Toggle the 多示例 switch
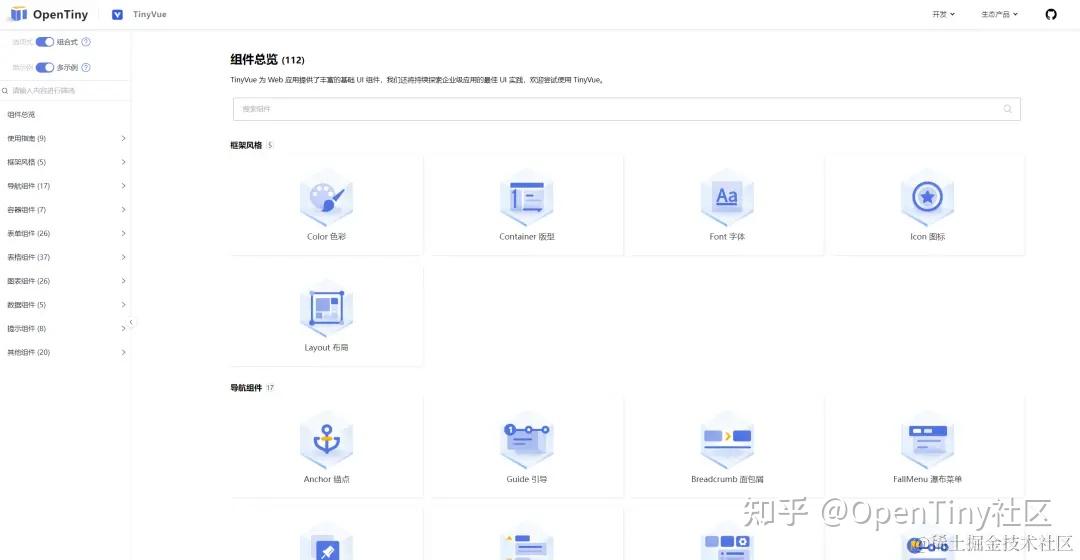 point(45,68)
